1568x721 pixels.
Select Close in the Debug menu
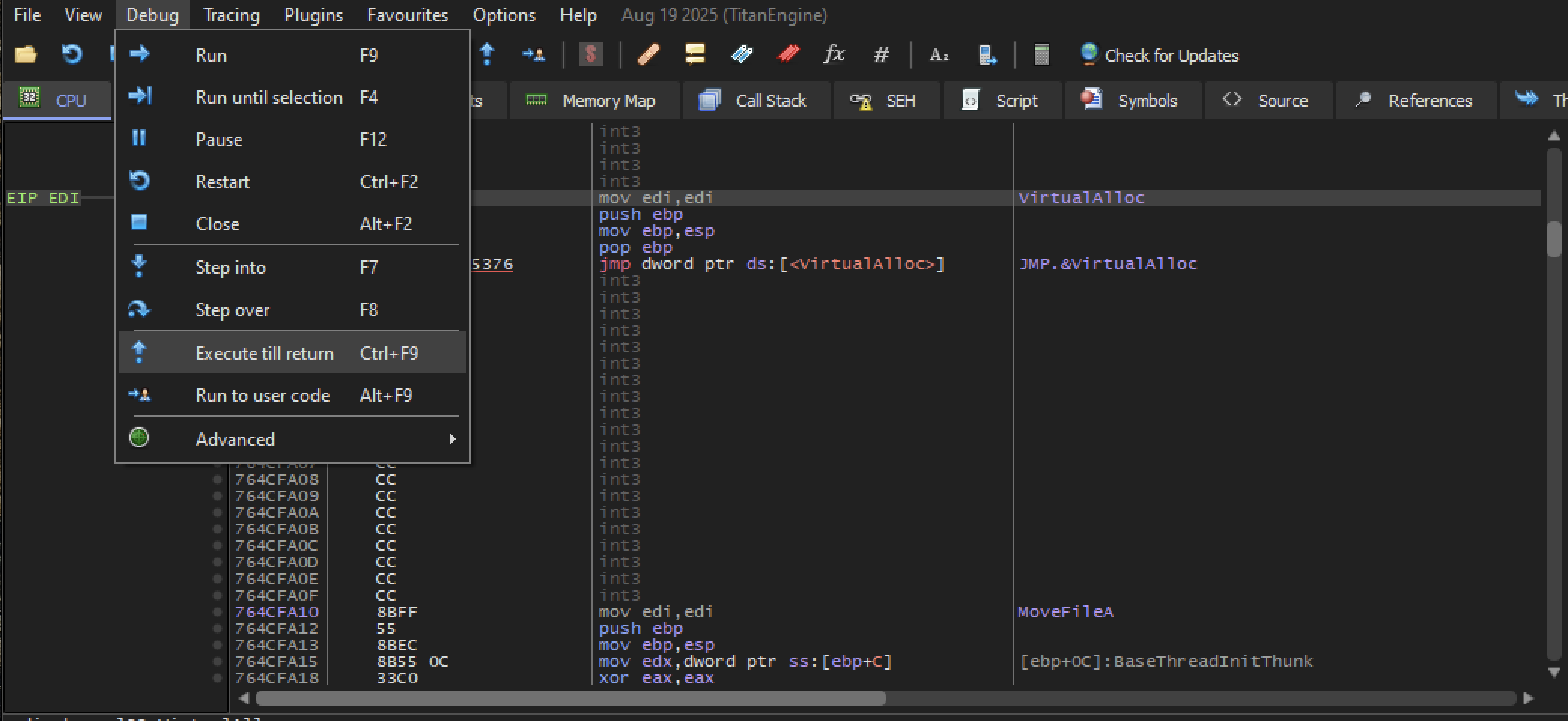point(293,224)
